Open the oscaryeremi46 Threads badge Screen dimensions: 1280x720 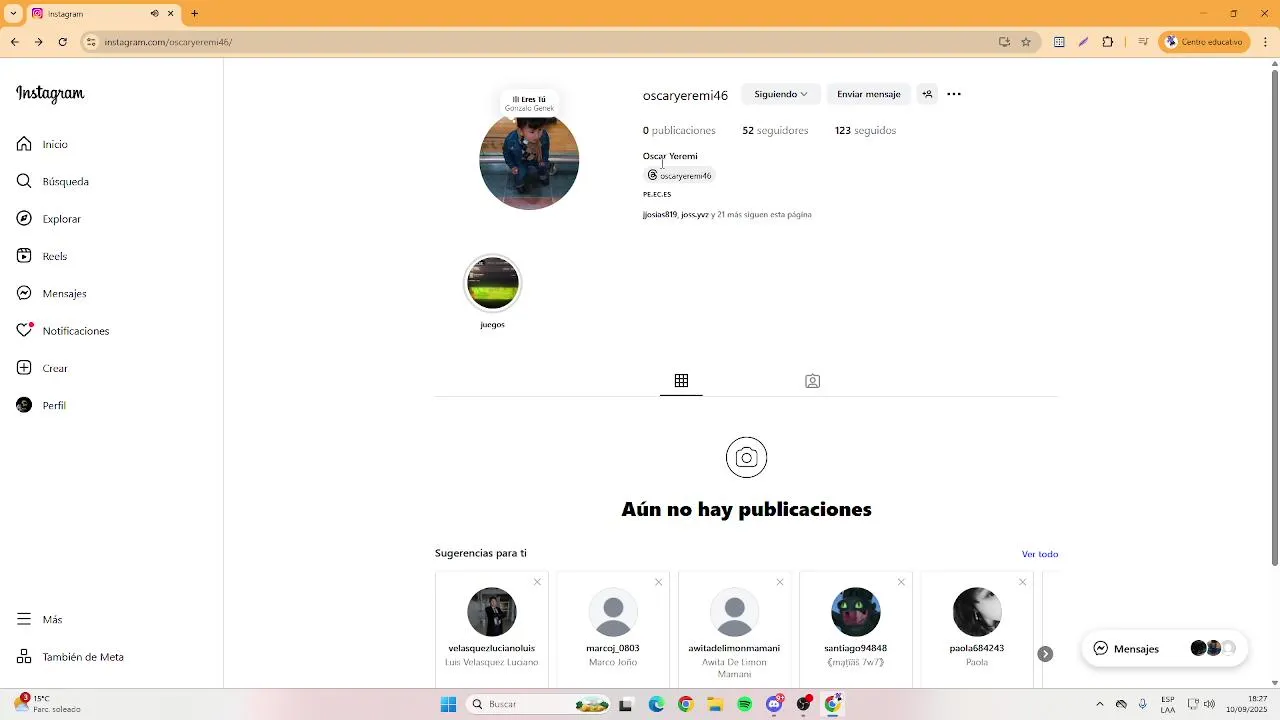pos(680,175)
